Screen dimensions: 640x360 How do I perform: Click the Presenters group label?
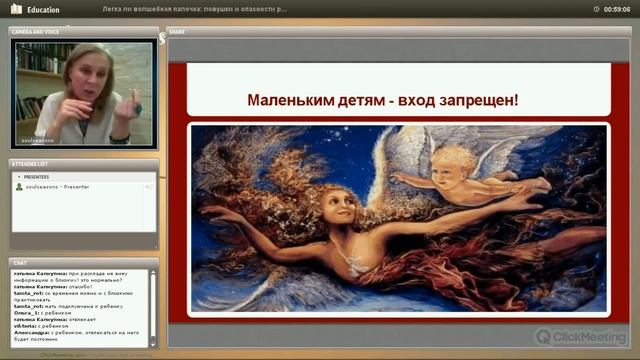(x=36, y=177)
